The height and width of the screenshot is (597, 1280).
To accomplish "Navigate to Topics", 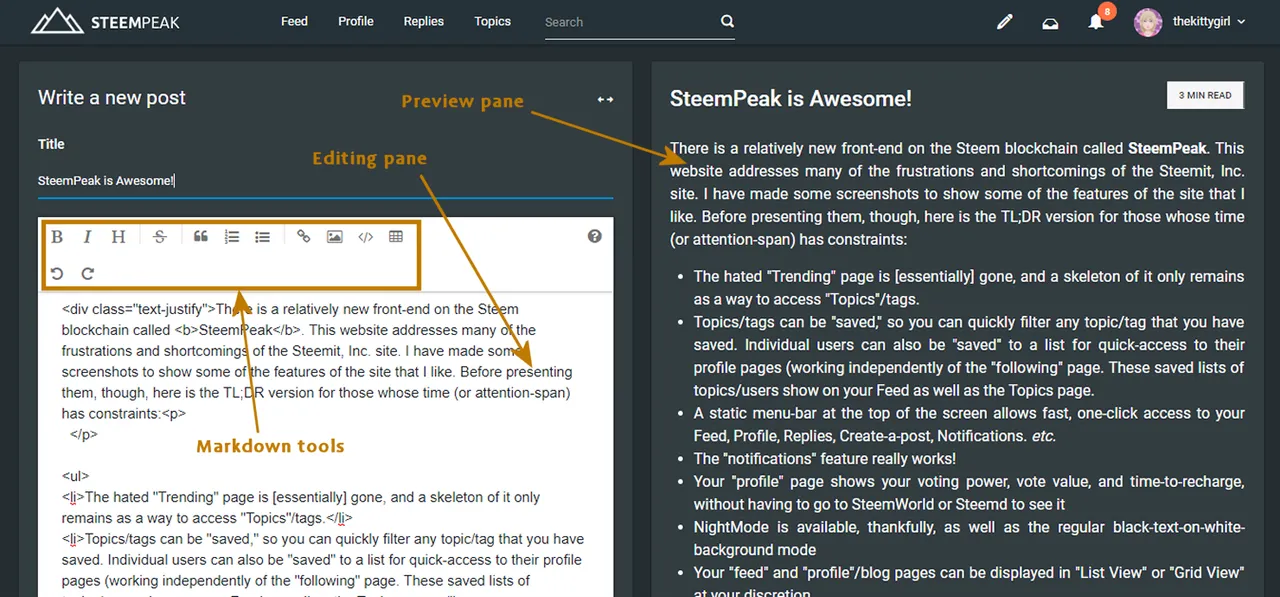I will (x=492, y=21).
